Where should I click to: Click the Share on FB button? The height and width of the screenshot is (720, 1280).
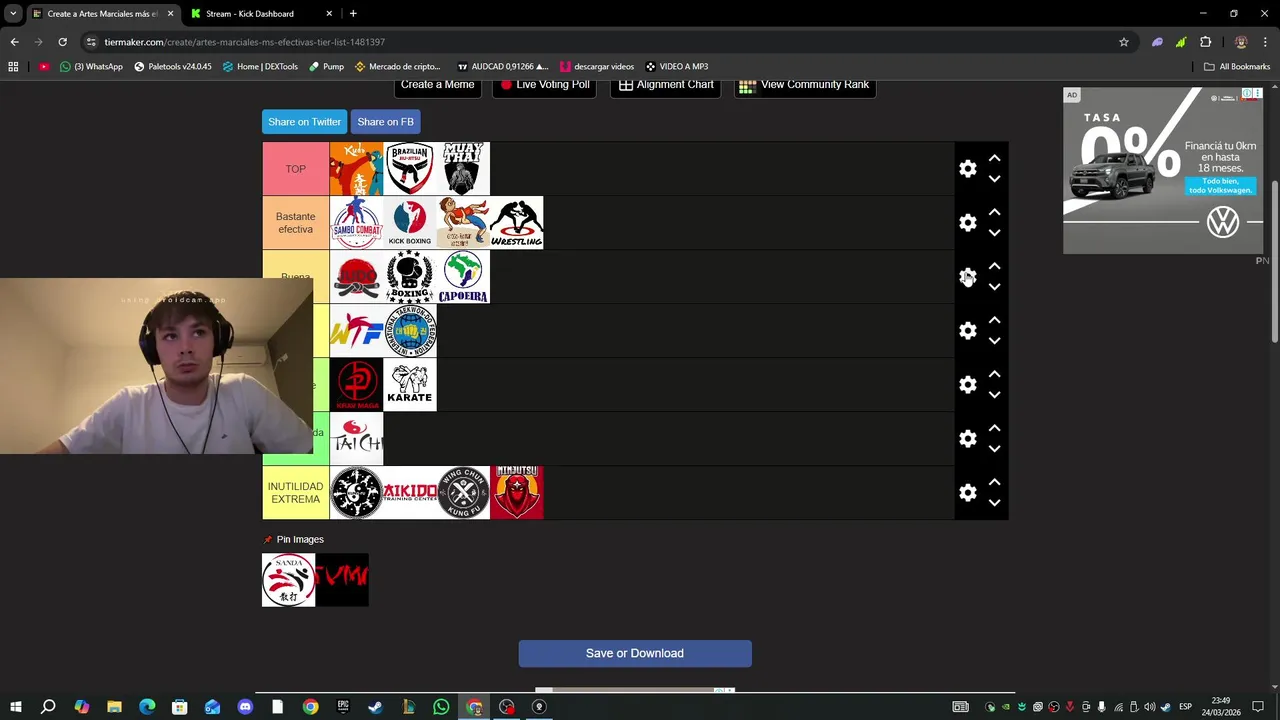coord(385,122)
